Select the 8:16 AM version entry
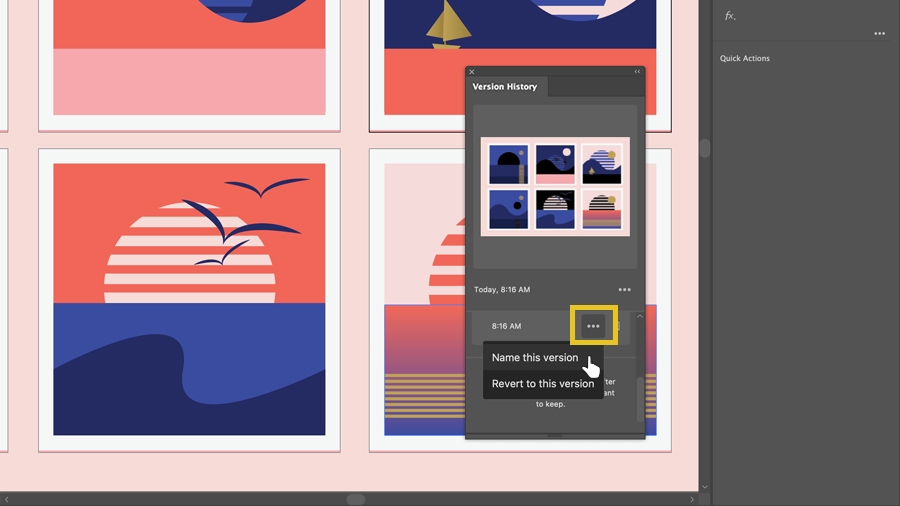This screenshot has width=900, height=506. click(550, 326)
